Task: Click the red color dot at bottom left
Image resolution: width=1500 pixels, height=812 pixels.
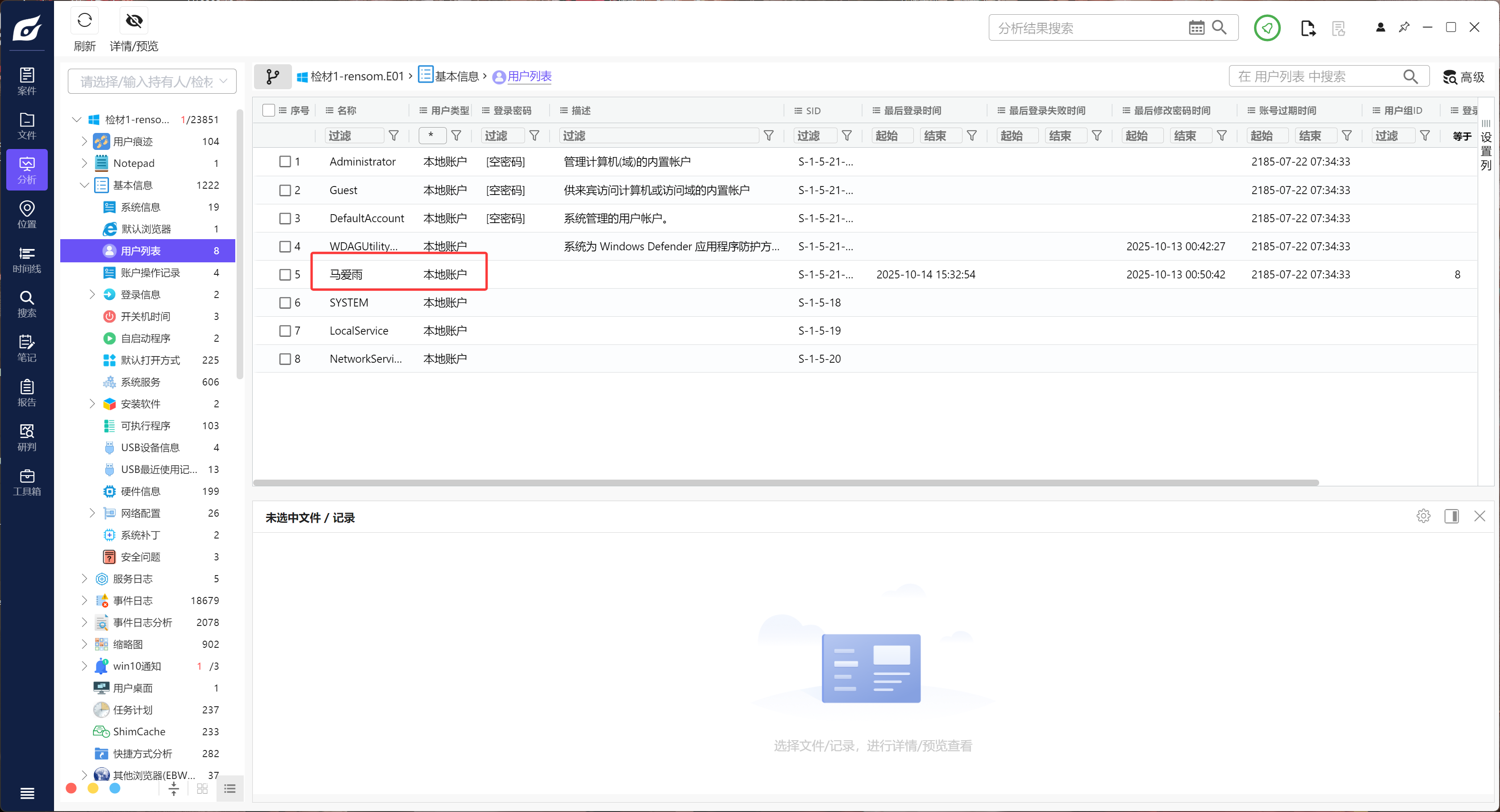Action: pyautogui.click(x=71, y=788)
